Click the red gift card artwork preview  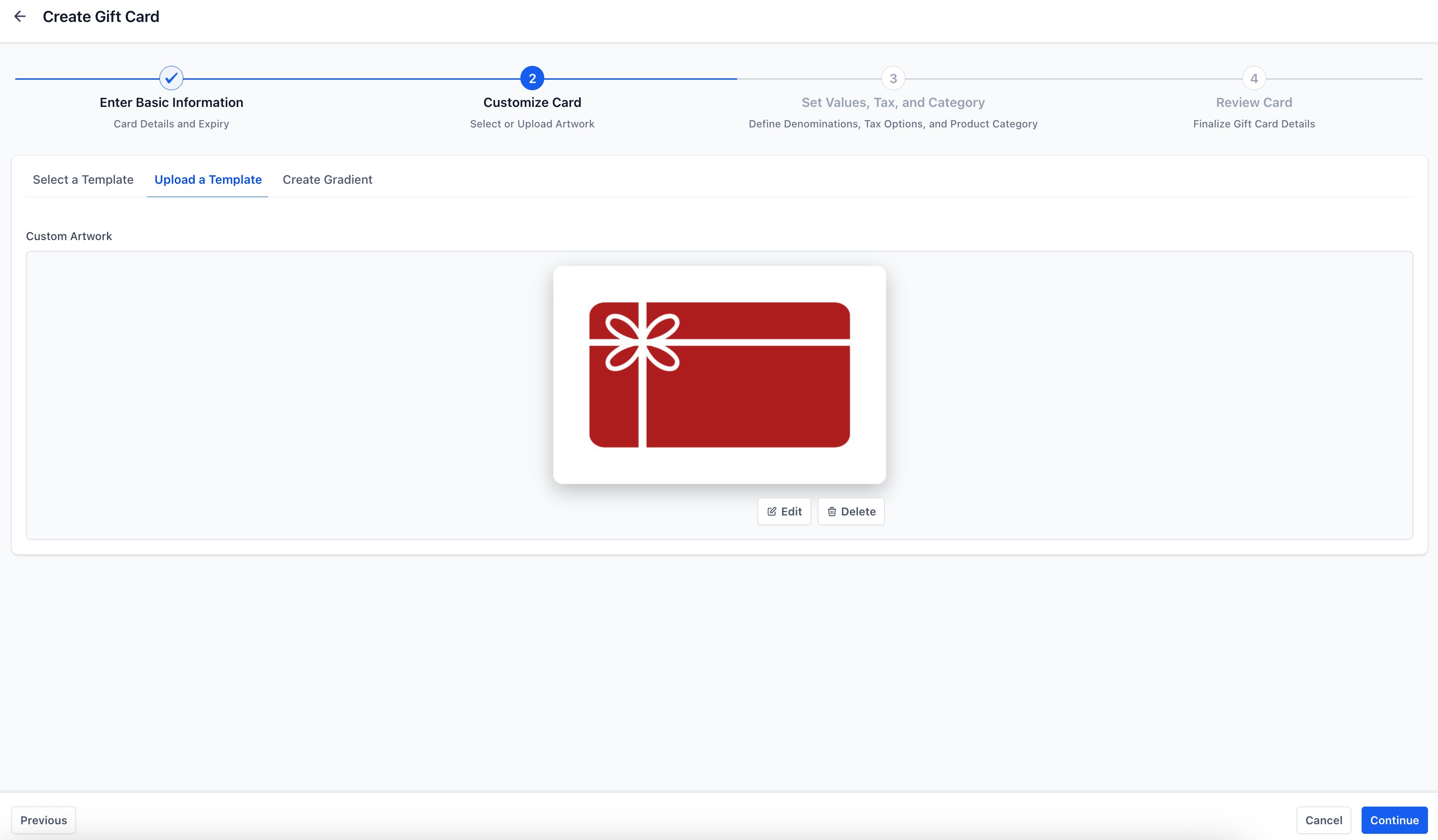(x=719, y=375)
